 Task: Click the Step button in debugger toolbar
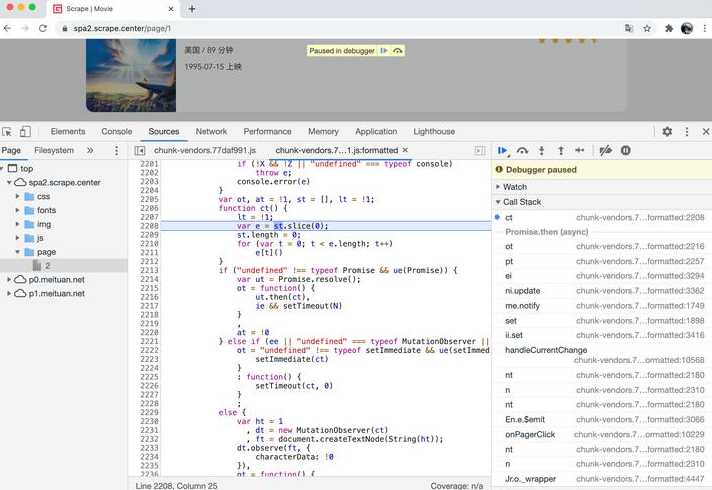tap(580, 150)
